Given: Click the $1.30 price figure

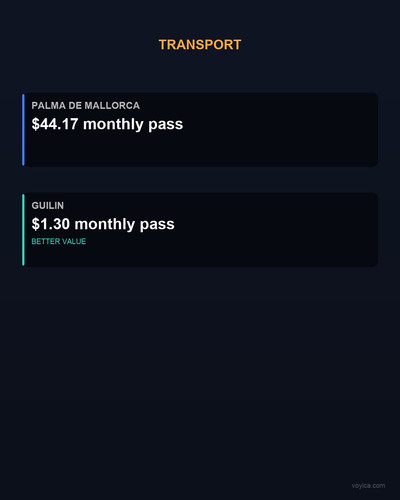Looking at the screenshot, I should tap(51, 224).
